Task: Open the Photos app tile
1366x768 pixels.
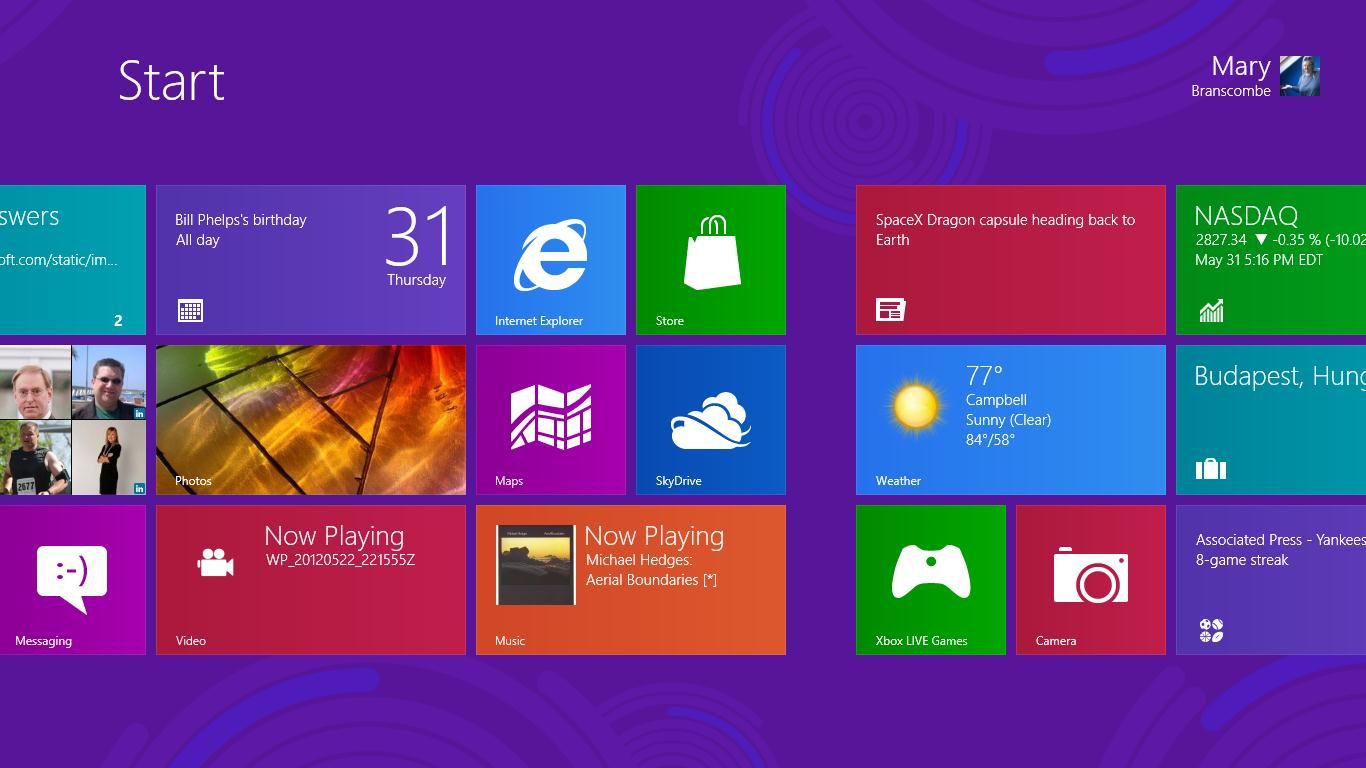Action: tap(311, 419)
